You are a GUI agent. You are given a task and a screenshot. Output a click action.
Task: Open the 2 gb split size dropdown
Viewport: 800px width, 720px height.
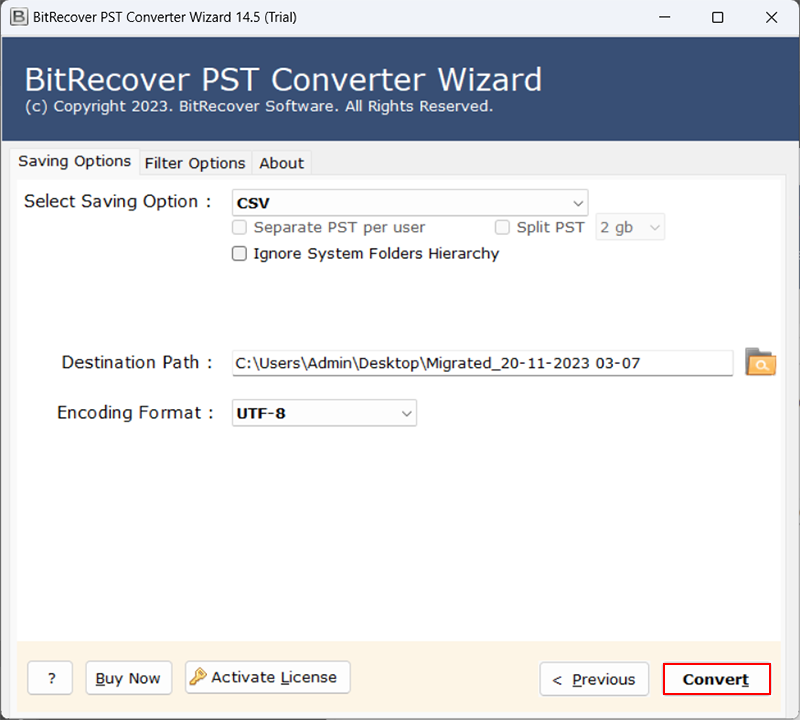pyautogui.click(x=630, y=228)
